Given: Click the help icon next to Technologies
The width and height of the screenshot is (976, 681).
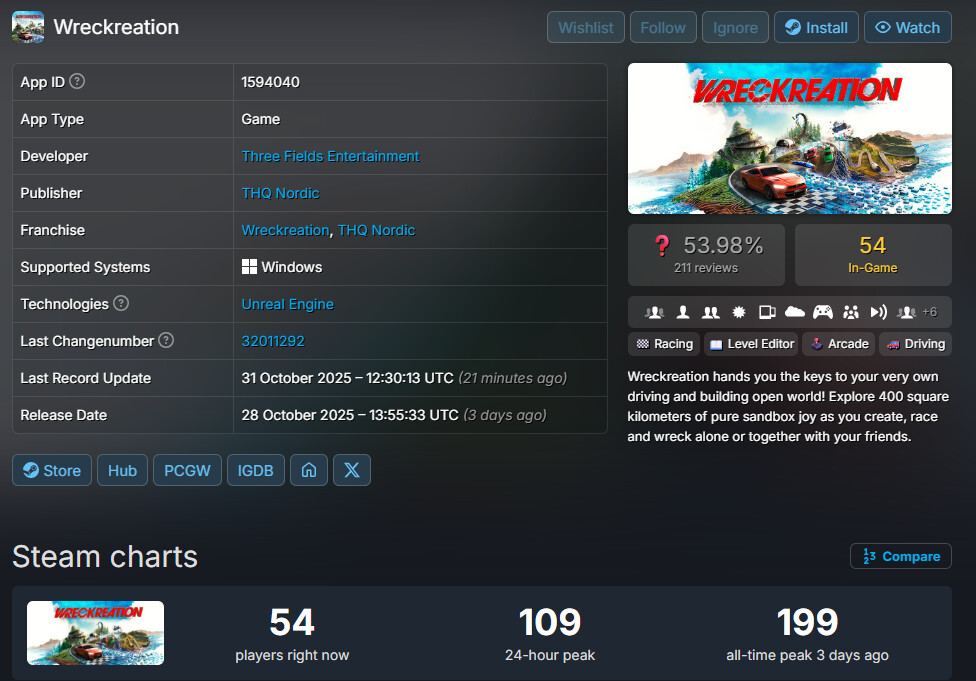Looking at the screenshot, I should click(121, 304).
